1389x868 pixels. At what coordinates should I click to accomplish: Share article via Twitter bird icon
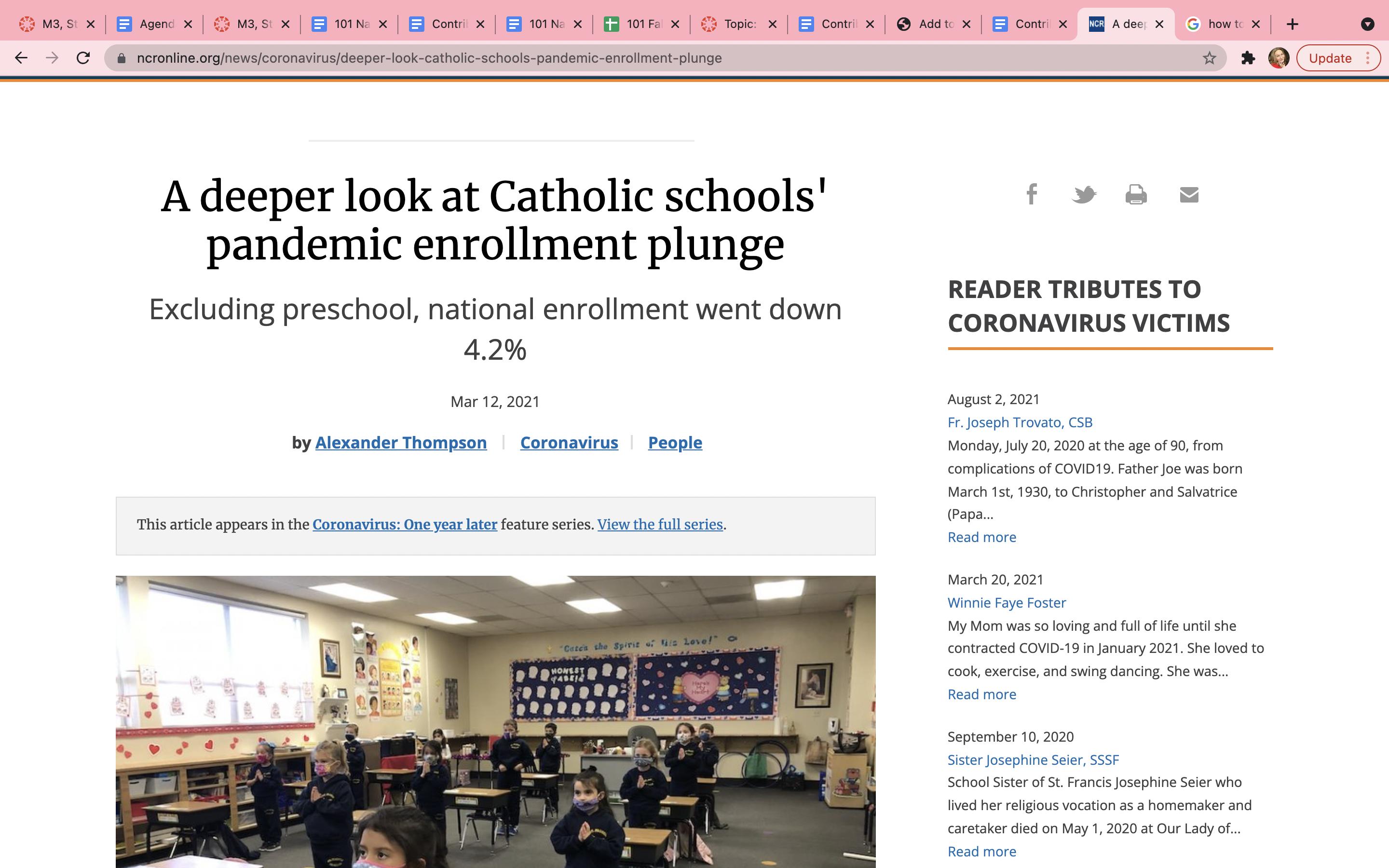[x=1084, y=195]
